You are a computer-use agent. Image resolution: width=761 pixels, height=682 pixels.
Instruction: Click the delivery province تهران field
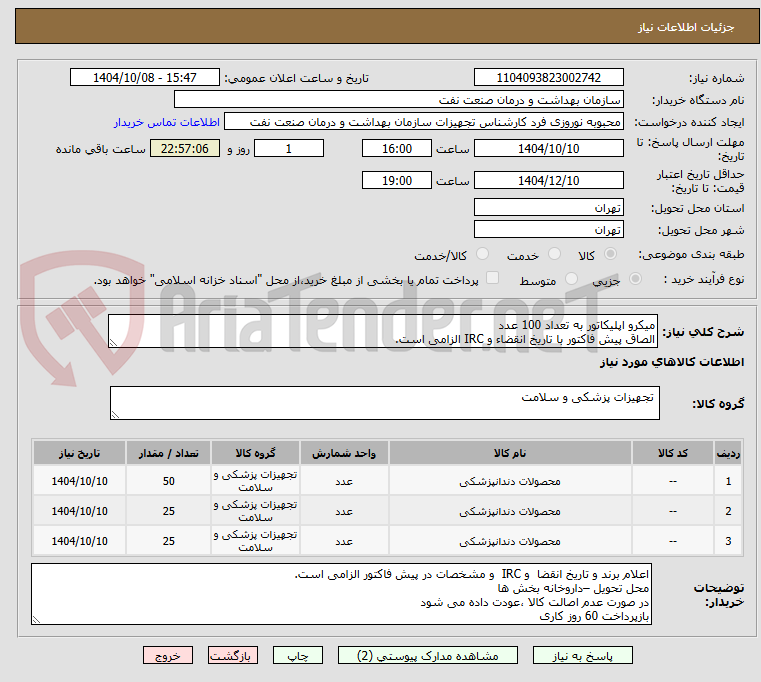click(x=548, y=208)
